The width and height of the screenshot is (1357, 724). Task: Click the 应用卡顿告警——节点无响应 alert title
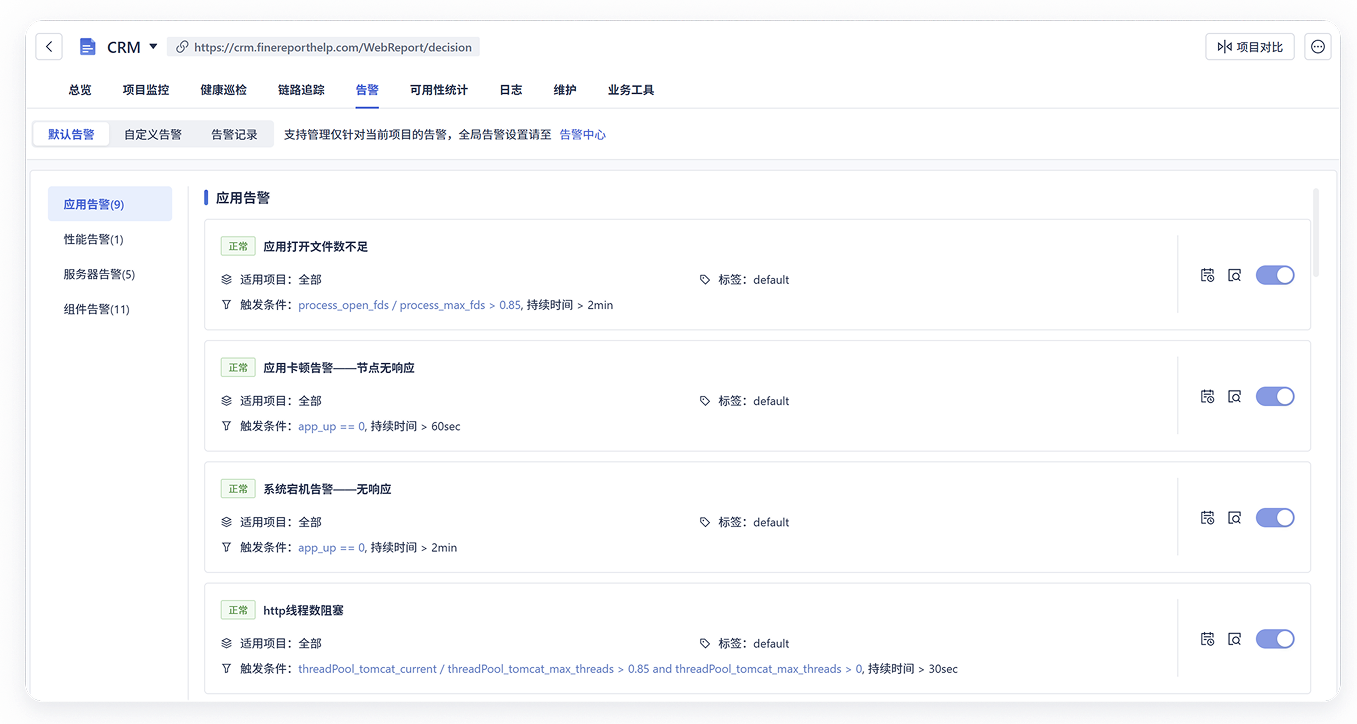pos(339,368)
